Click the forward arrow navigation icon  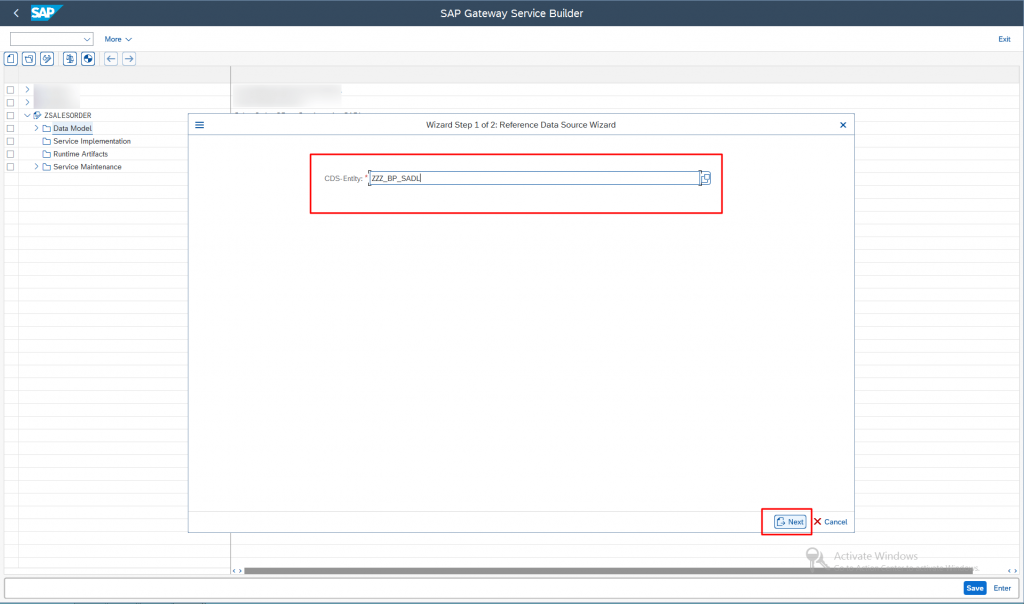coord(128,59)
